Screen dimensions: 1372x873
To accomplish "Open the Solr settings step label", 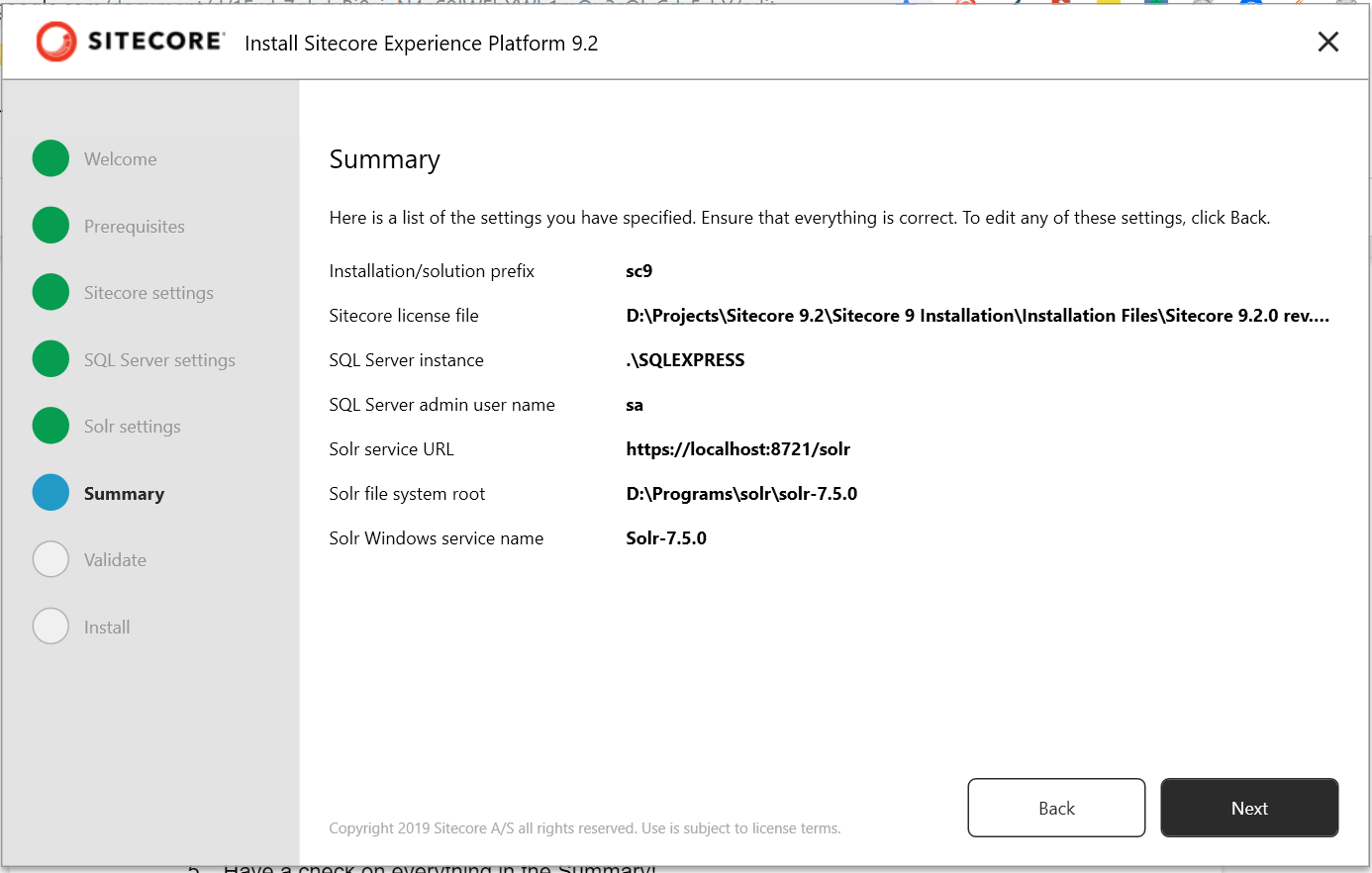I will coord(133,427).
